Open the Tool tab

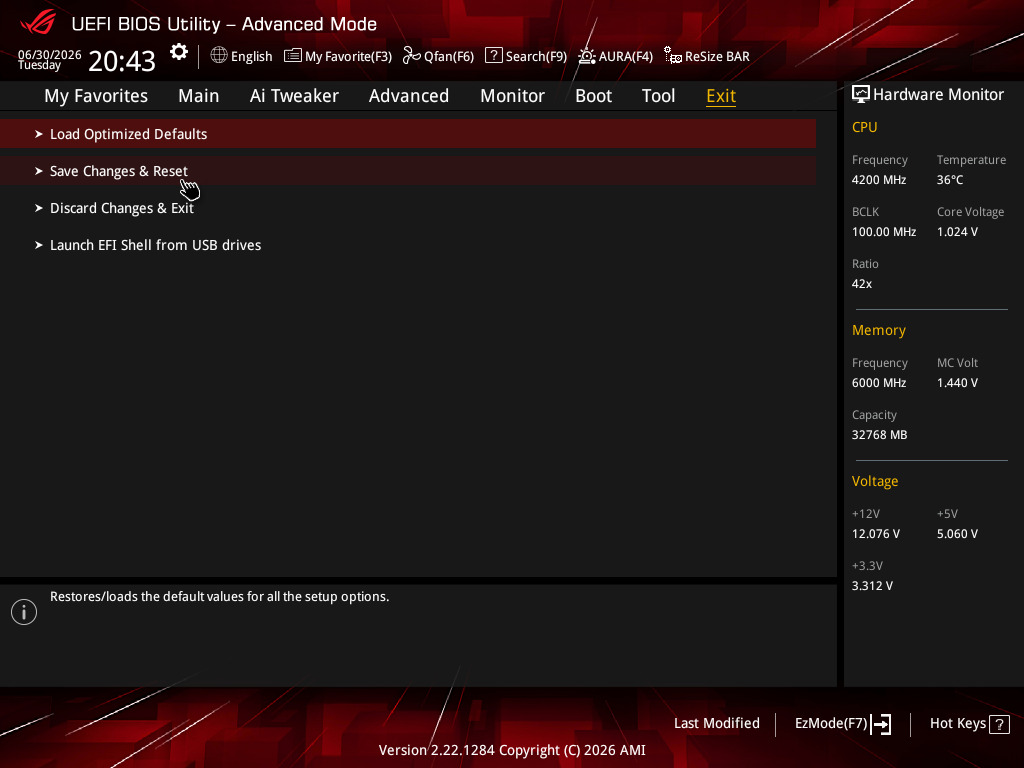[x=658, y=96]
